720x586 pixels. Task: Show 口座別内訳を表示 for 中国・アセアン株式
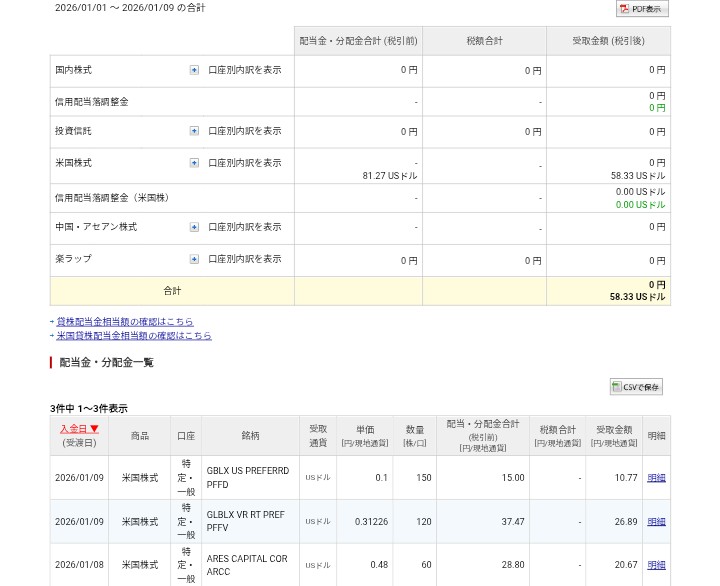click(244, 227)
